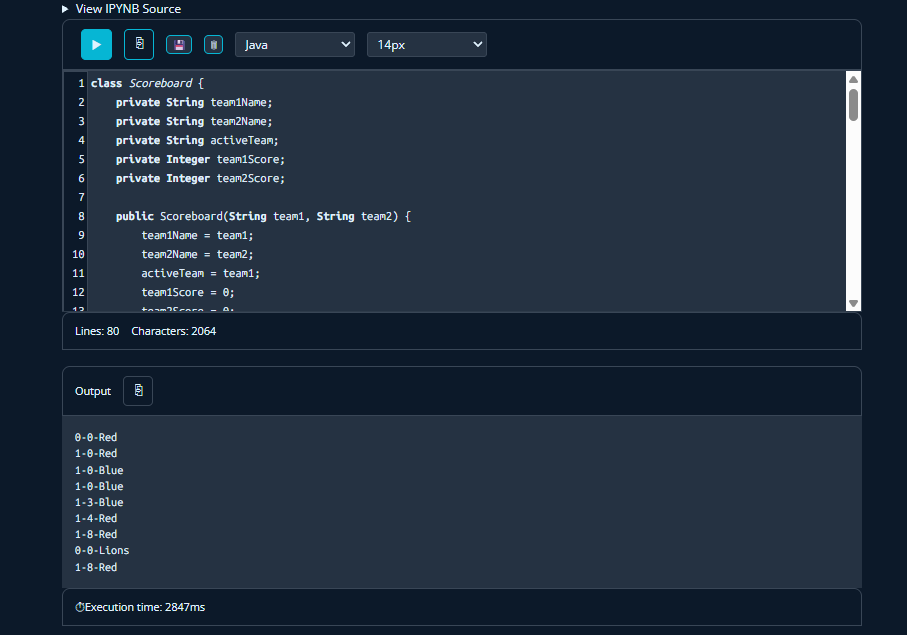Run the code with the play button
The height and width of the screenshot is (635, 907).
pos(96,45)
